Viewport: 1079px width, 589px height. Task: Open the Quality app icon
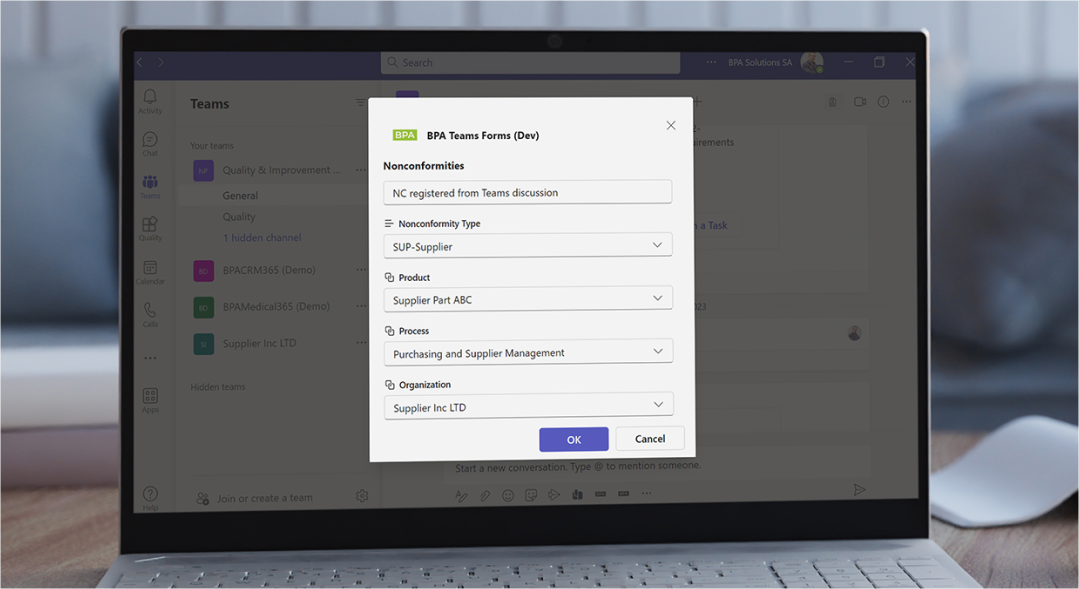[x=150, y=224]
